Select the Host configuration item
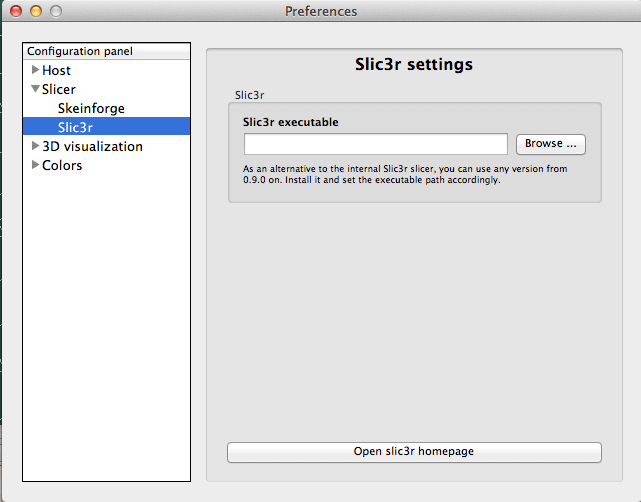The height and width of the screenshot is (502, 641). pos(56,71)
